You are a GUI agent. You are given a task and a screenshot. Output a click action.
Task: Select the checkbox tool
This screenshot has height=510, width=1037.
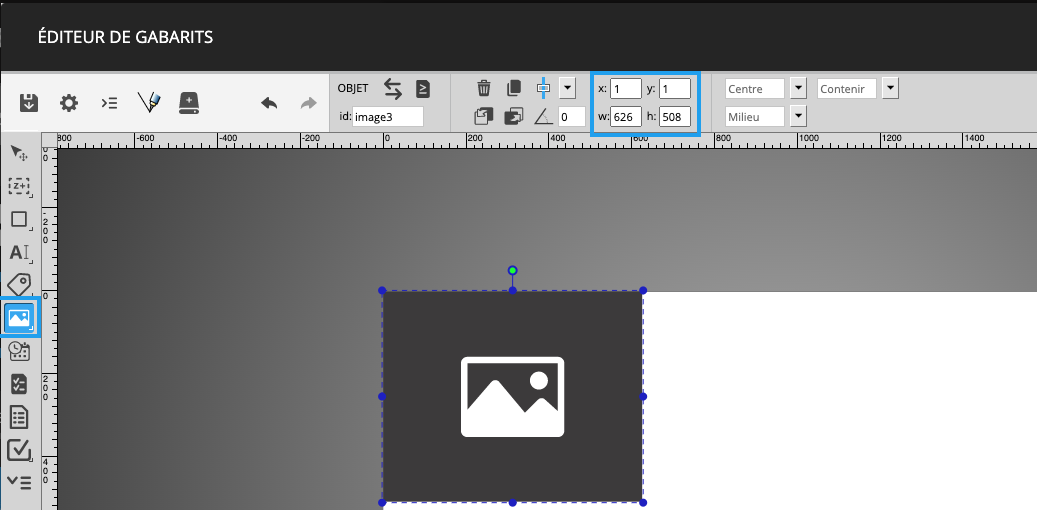pos(19,450)
